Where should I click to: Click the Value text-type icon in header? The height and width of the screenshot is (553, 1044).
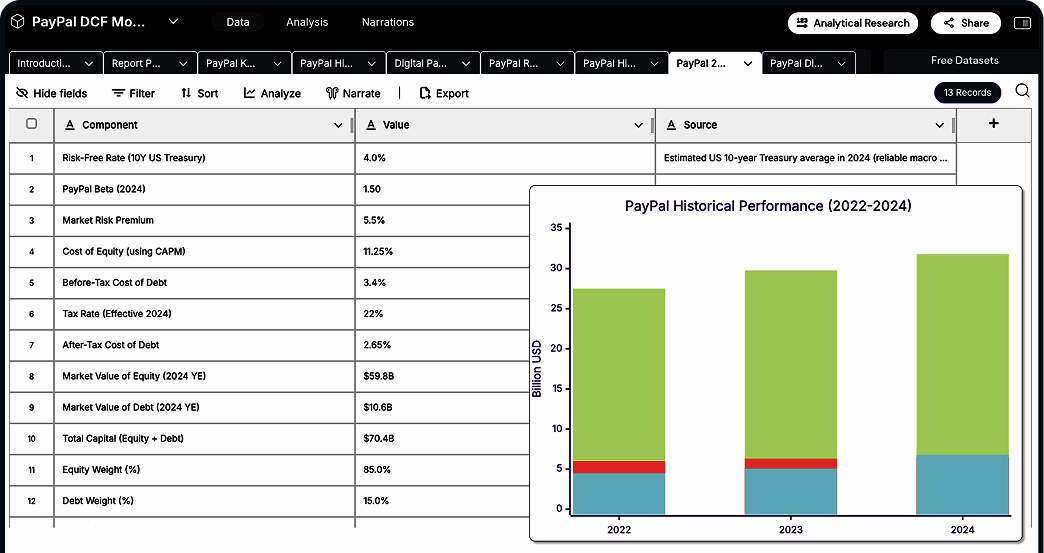pos(371,125)
